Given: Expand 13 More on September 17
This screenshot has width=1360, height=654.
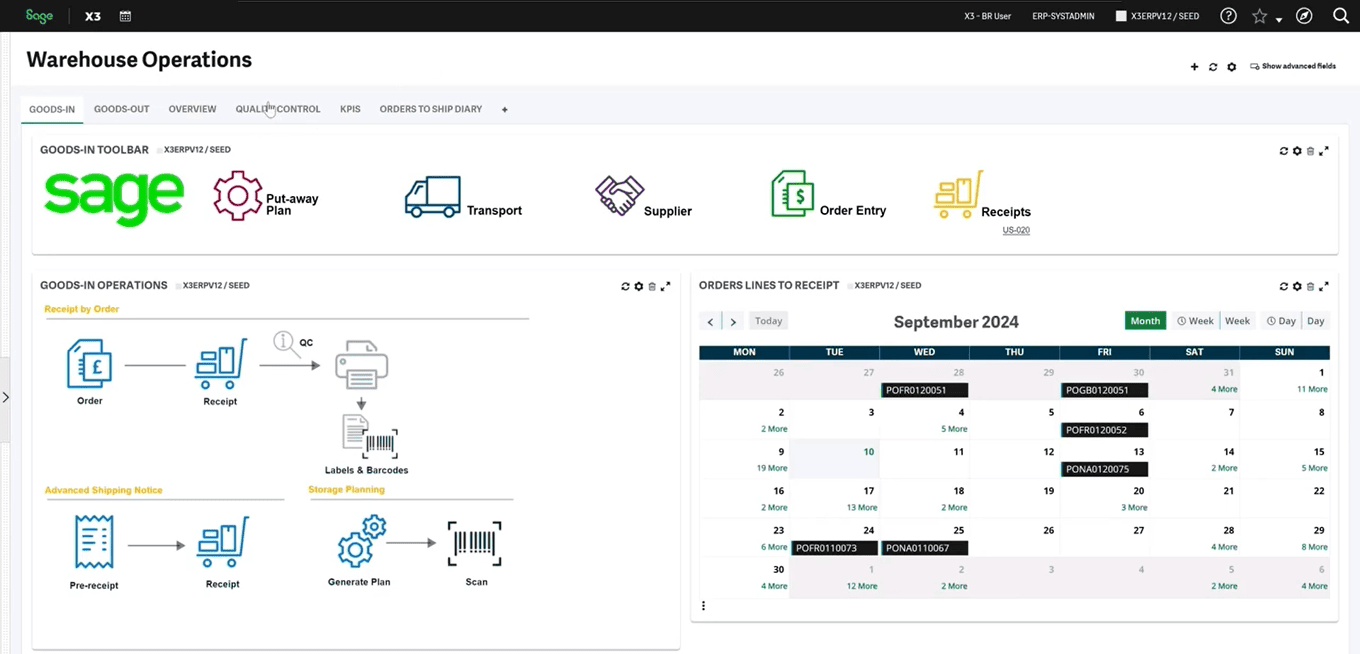Looking at the screenshot, I should coord(862,507).
